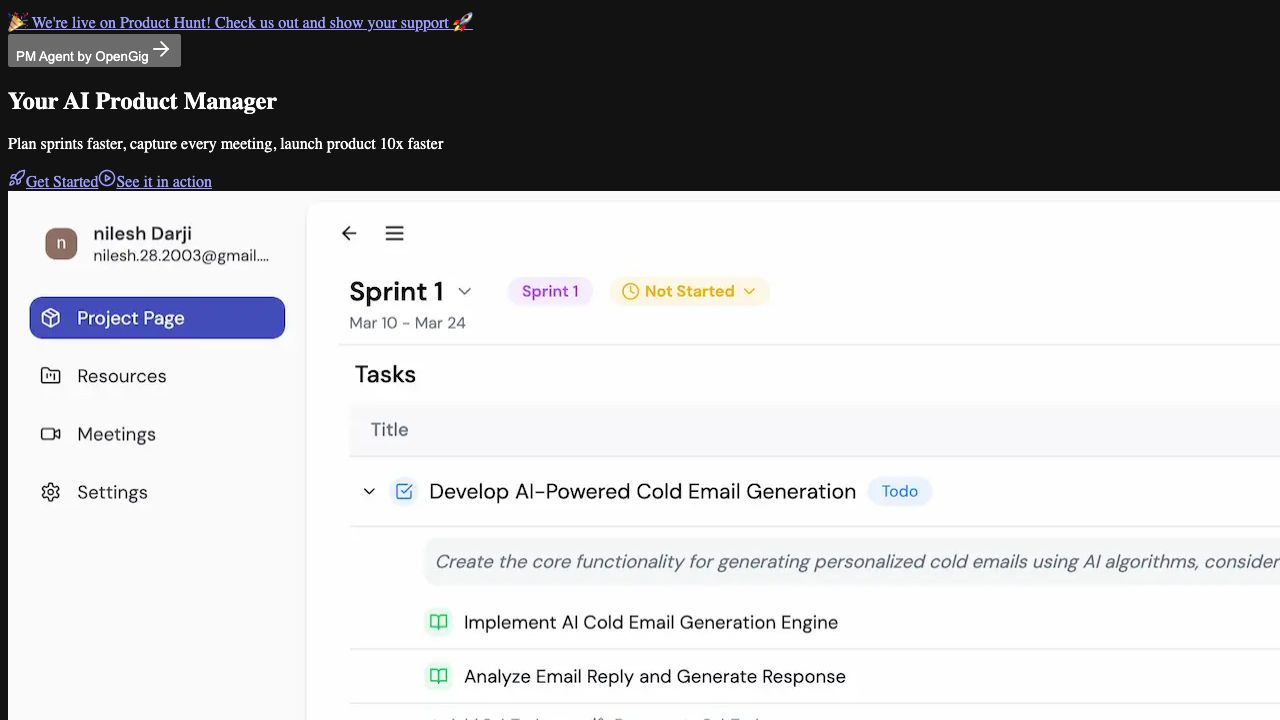
Task: Toggle checkbox icon for Cold Email Generation task
Action: pyautogui.click(x=404, y=491)
